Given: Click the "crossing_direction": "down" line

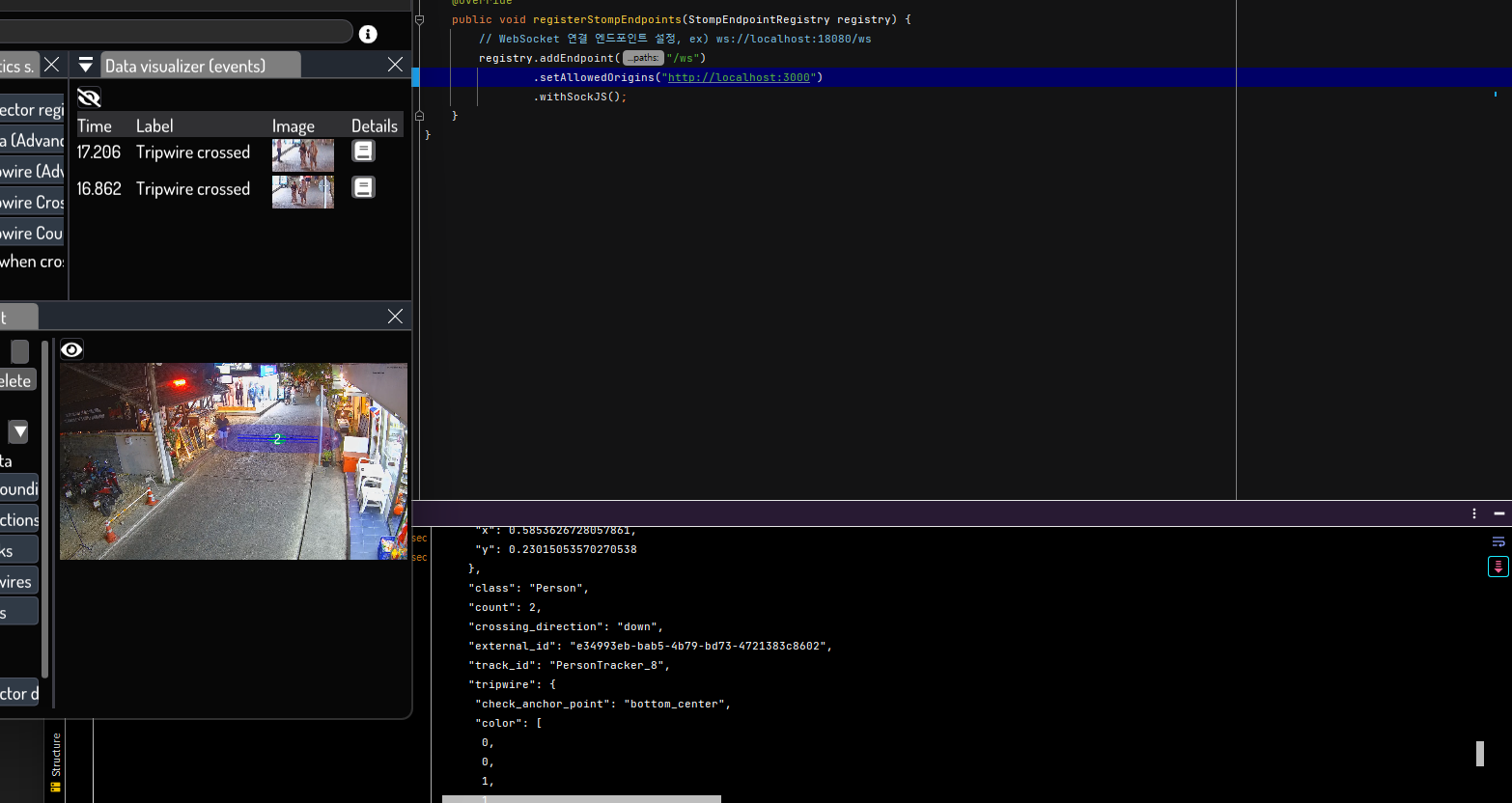Looking at the screenshot, I should coord(566,626).
